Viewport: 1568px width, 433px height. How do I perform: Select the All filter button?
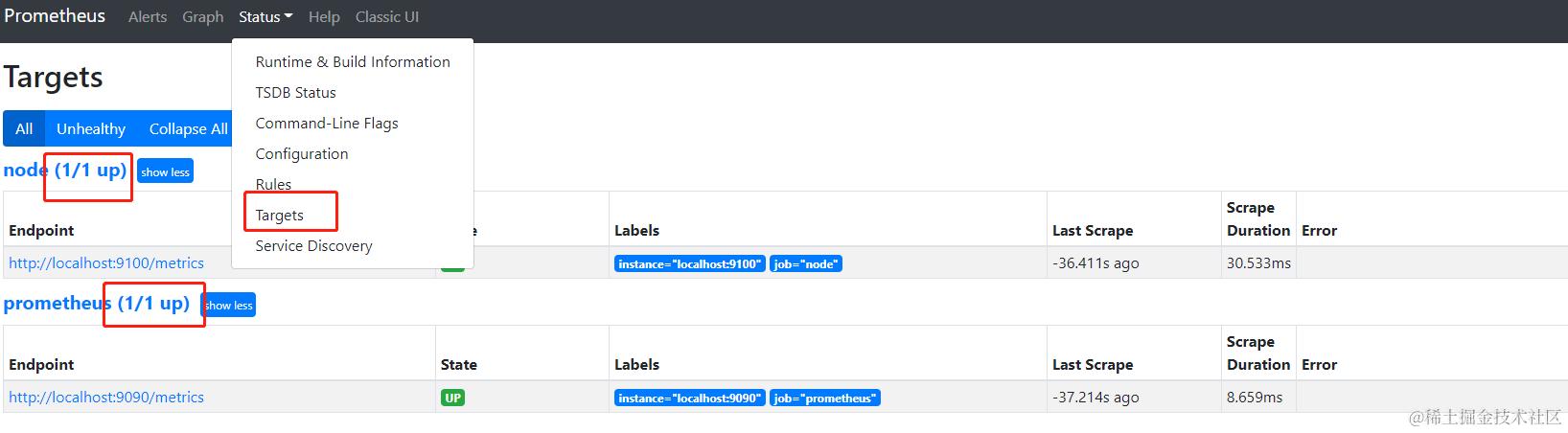(24, 128)
